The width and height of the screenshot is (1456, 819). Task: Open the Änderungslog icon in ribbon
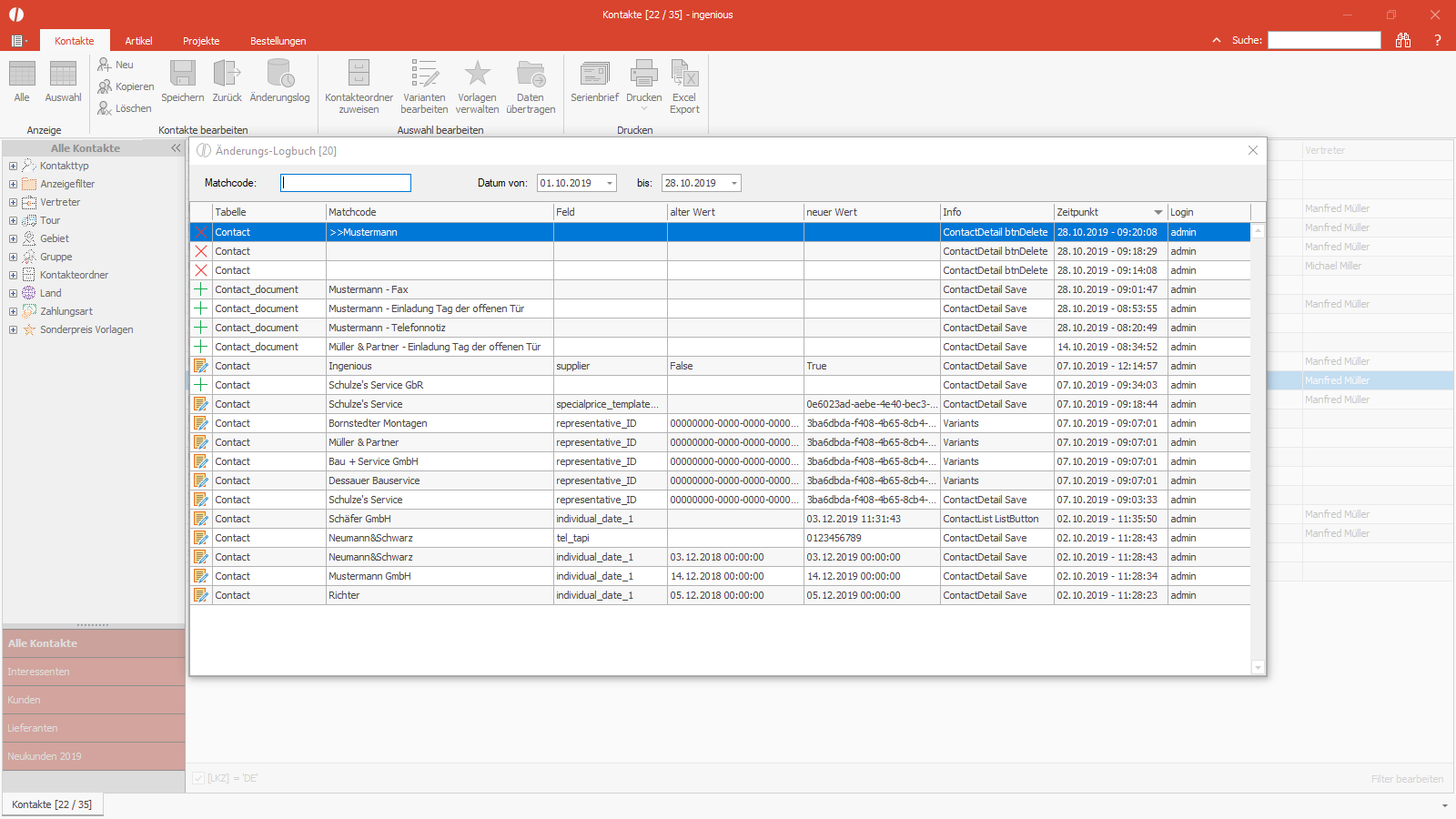279,74
